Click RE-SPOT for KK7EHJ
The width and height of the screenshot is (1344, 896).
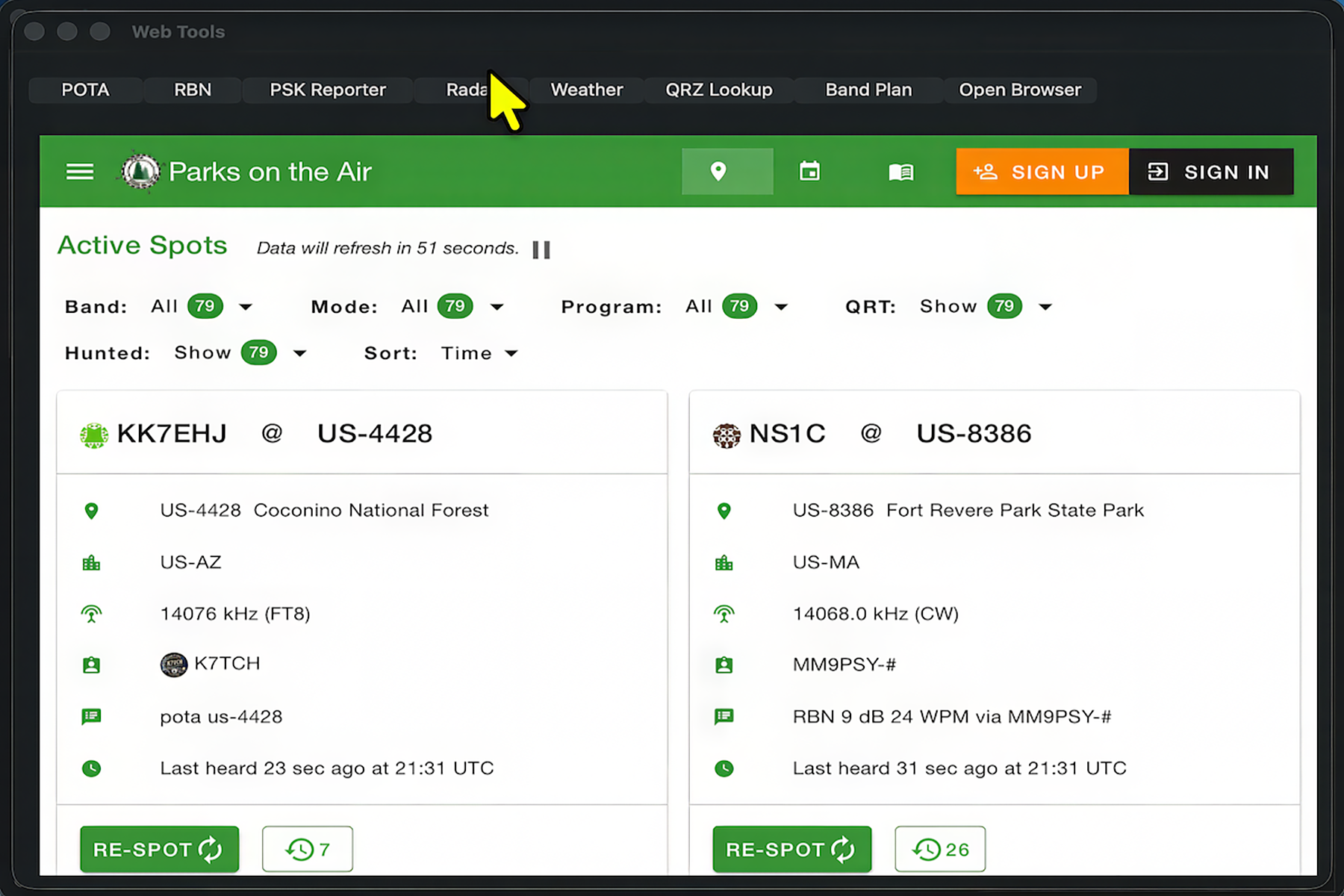coord(160,849)
